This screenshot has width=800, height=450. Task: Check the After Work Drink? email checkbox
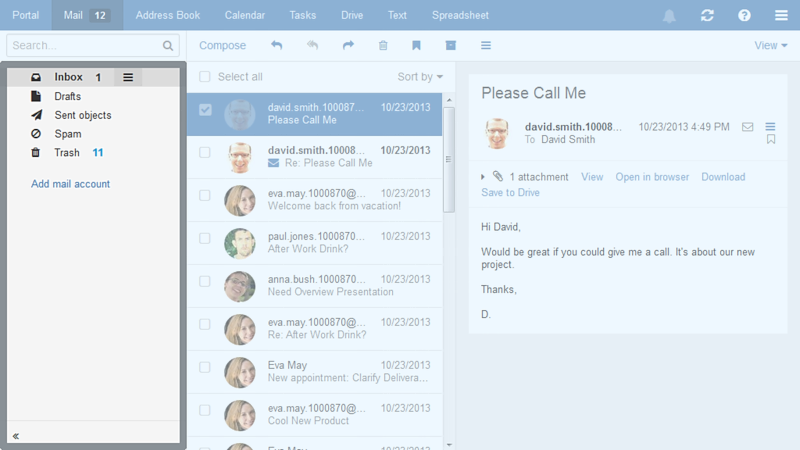click(x=205, y=238)
